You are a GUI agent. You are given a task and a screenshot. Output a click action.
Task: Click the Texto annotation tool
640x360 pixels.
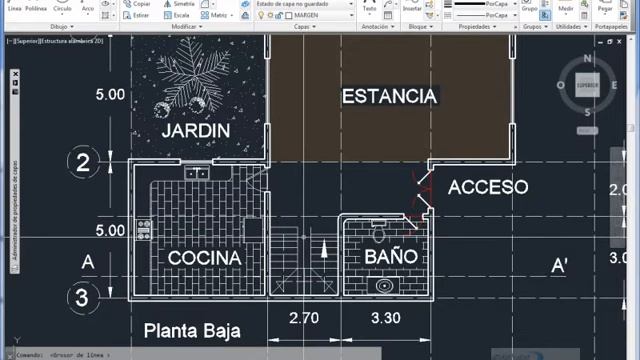pyautogui.click(x=369, y=6)
